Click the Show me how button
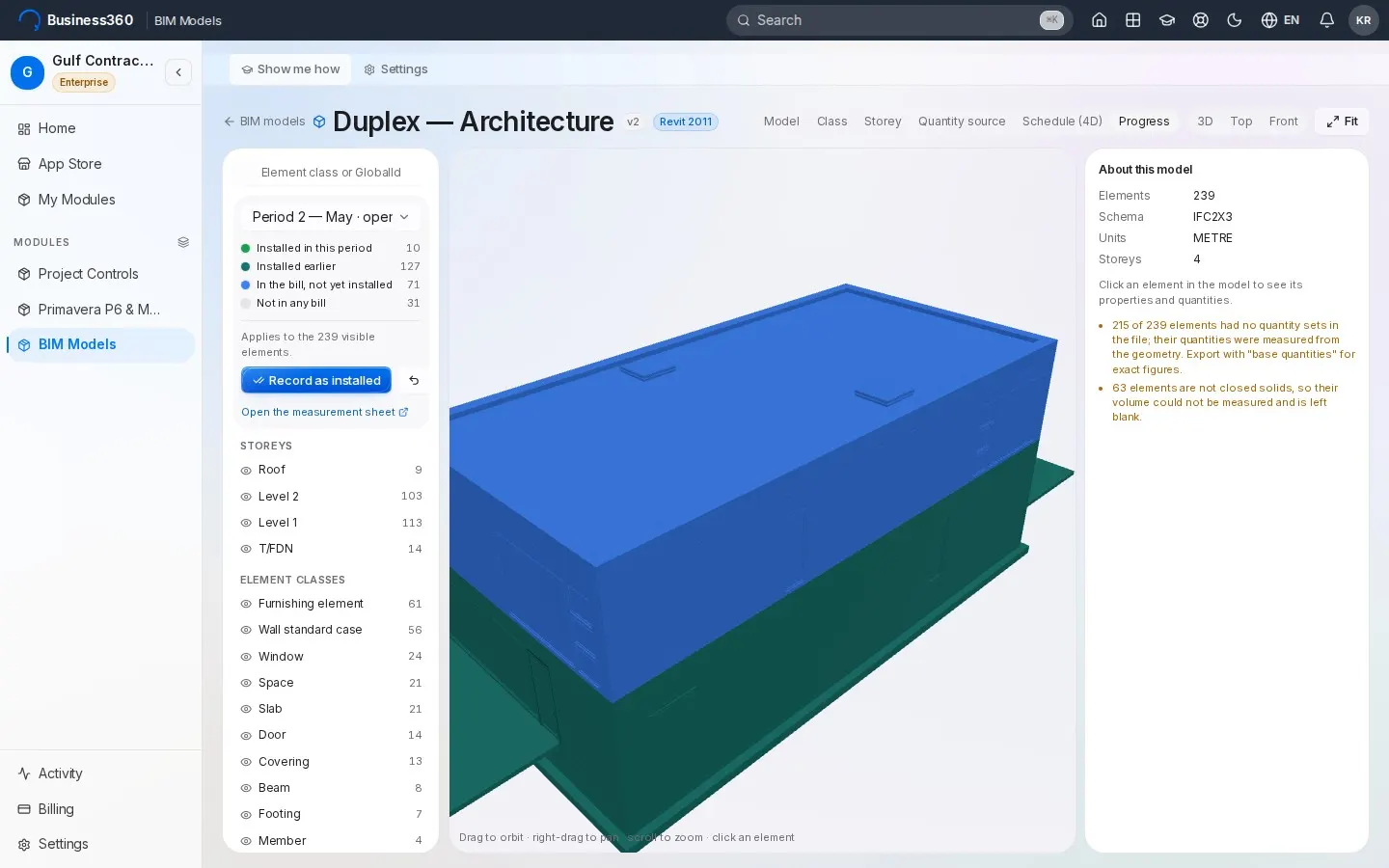This screenshot has height=868, width=1389. click(x=290, y=69)
